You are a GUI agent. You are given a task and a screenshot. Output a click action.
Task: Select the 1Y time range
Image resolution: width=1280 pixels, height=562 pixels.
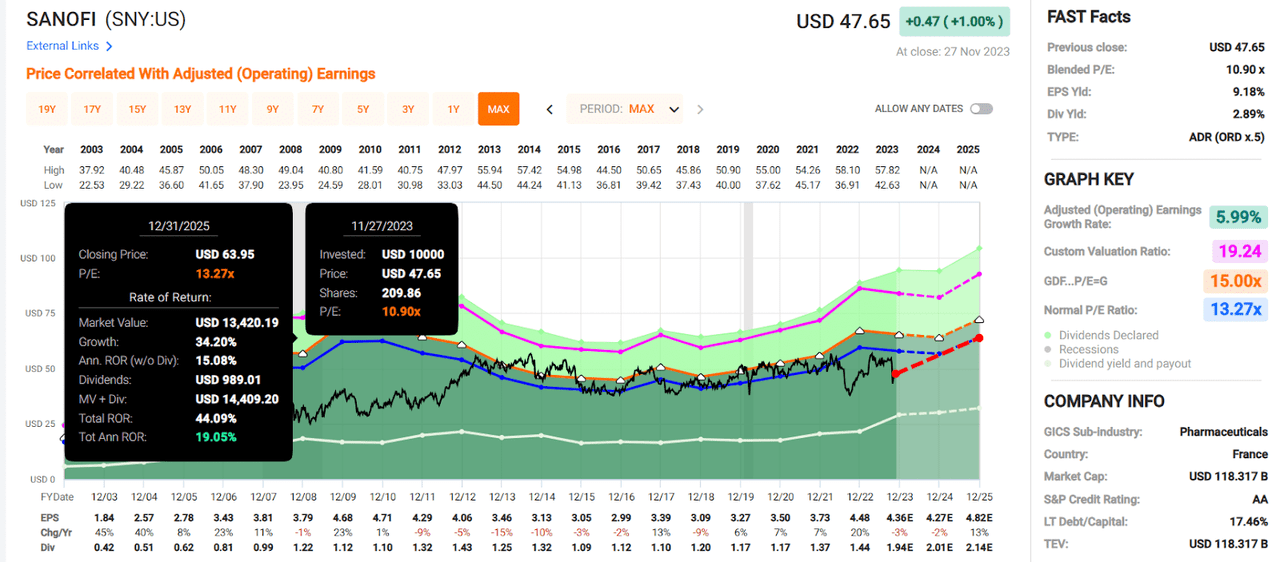(452, 109)
